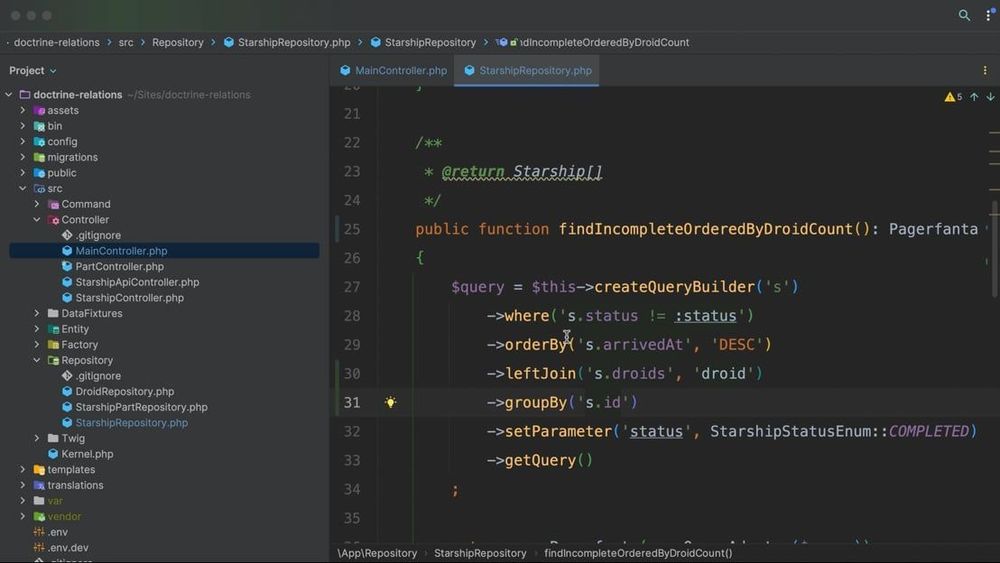Click the config folder icon
Screen dimensions: 1000x563
tap(40, 142)
